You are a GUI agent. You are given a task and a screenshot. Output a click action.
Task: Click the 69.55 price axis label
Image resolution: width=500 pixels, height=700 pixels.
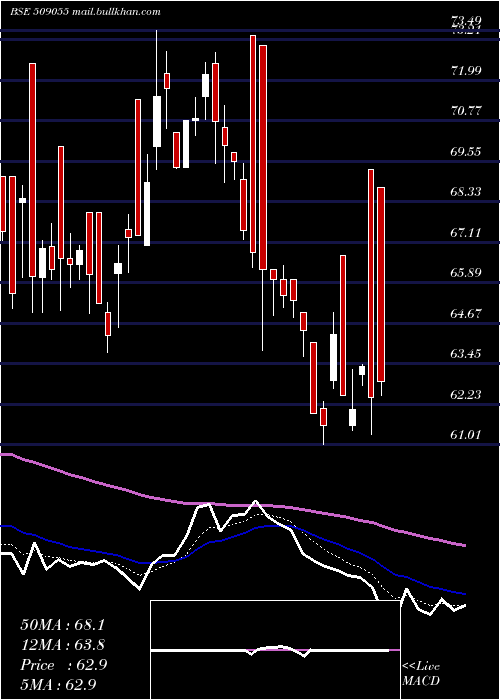pos(466,151)
